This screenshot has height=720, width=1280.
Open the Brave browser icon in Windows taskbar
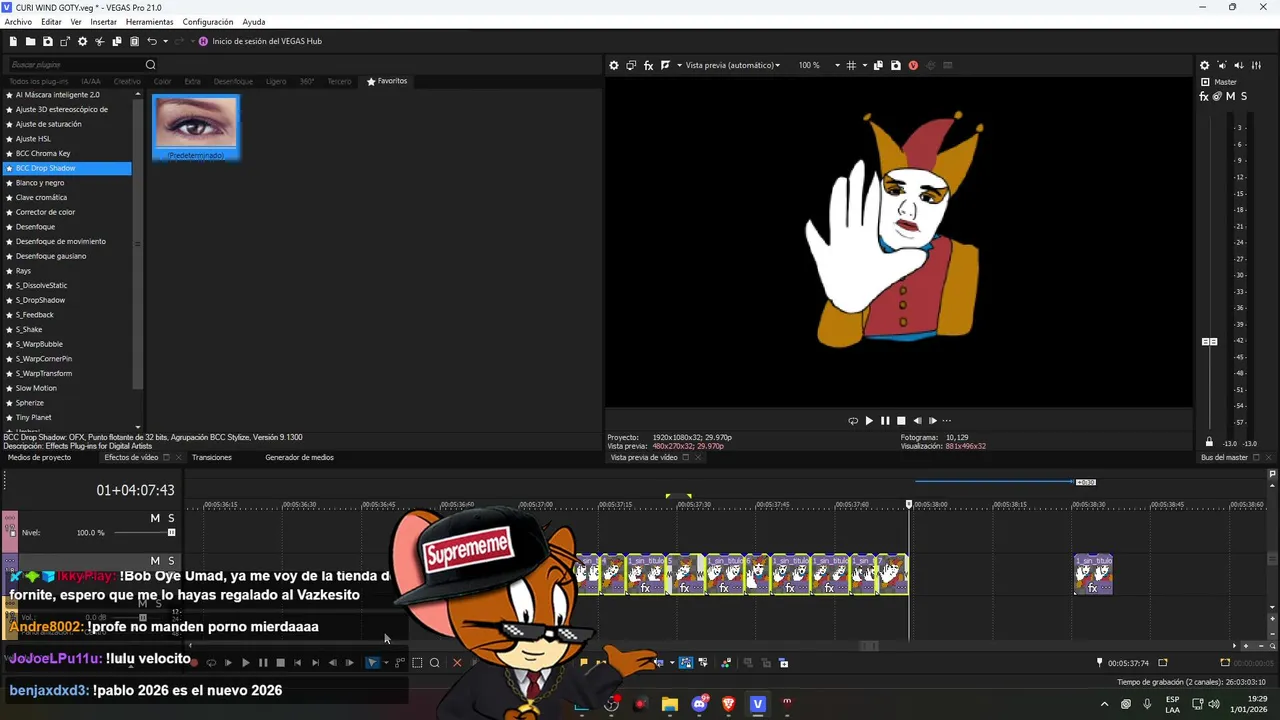pos(729,704)
